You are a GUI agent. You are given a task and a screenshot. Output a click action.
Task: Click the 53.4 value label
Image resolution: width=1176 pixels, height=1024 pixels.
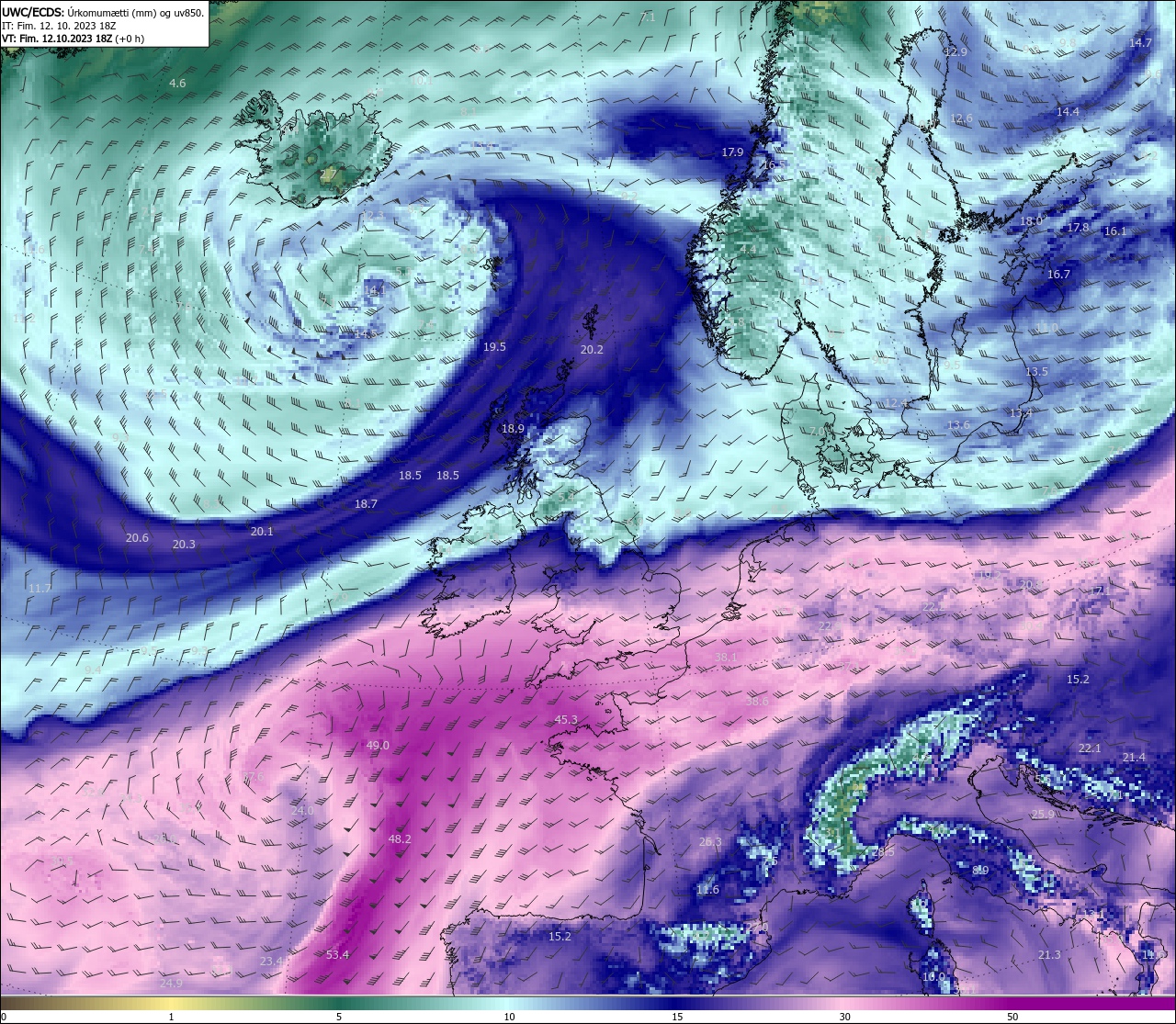coord(337,955)
